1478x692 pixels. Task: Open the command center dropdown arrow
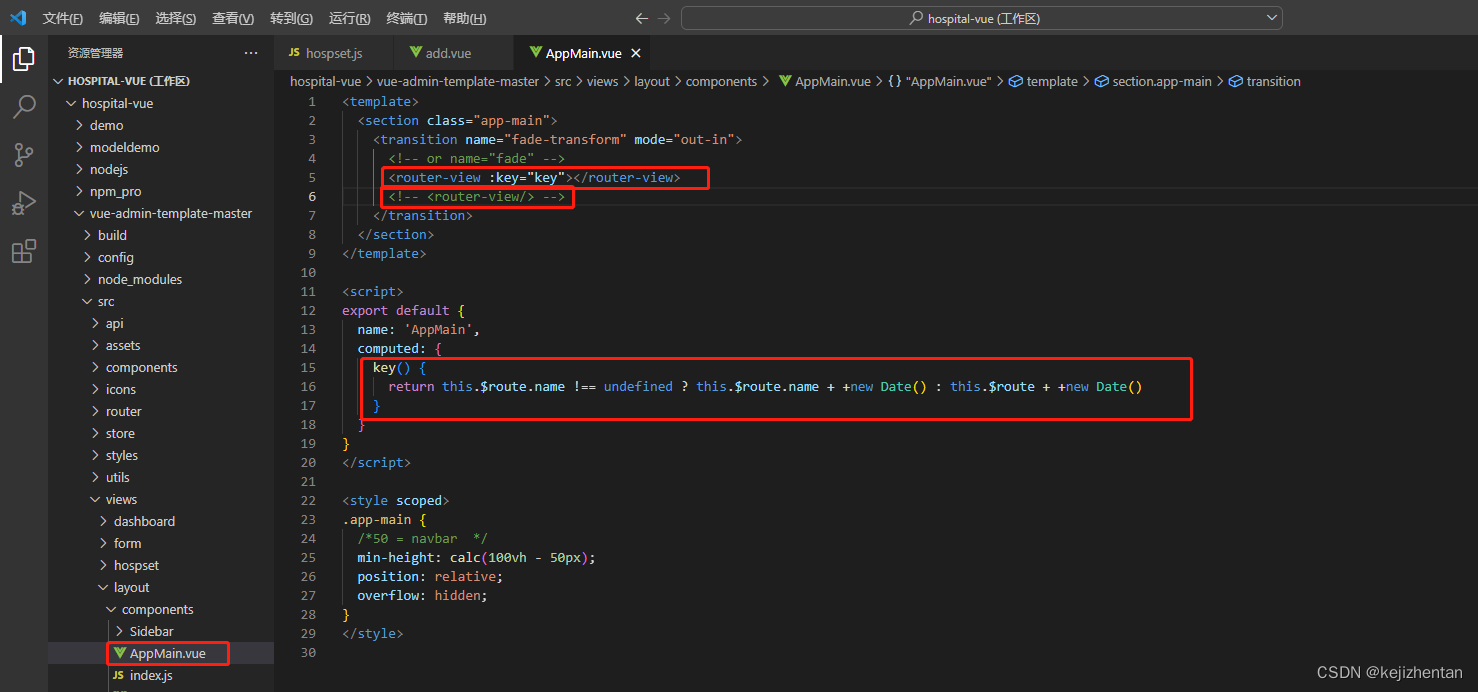click(1272, 18)
